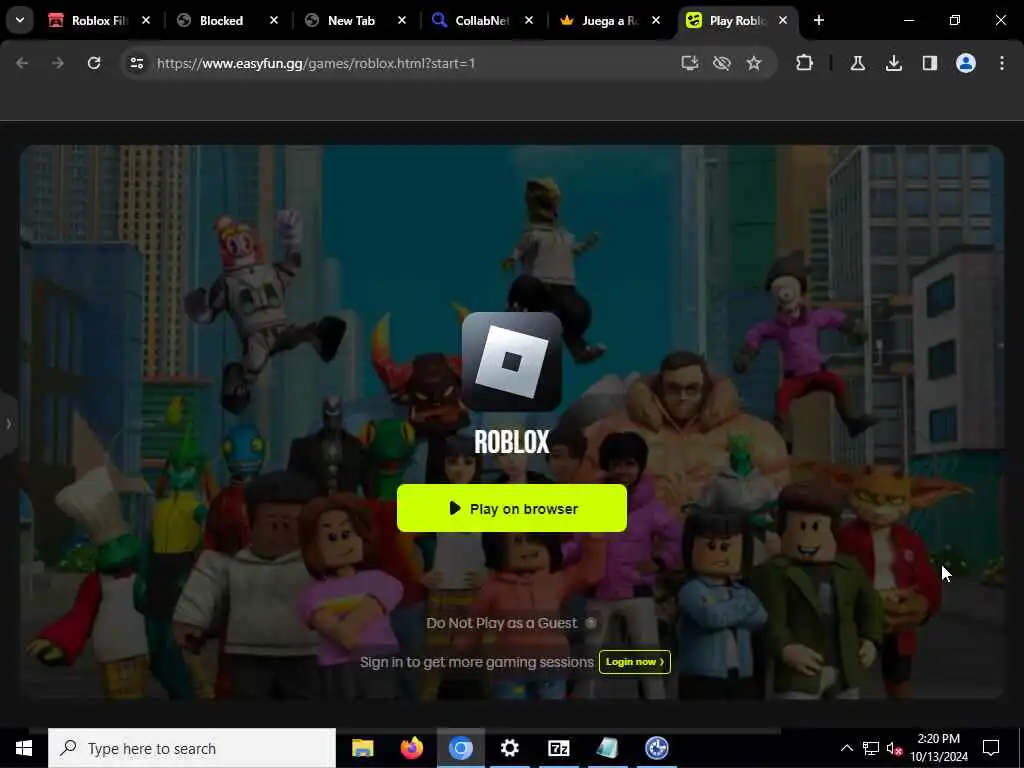This screenshot has height=768, width=1024.
Task: Open the notepad-like taskbar app
Action: [x=607, y=748]
